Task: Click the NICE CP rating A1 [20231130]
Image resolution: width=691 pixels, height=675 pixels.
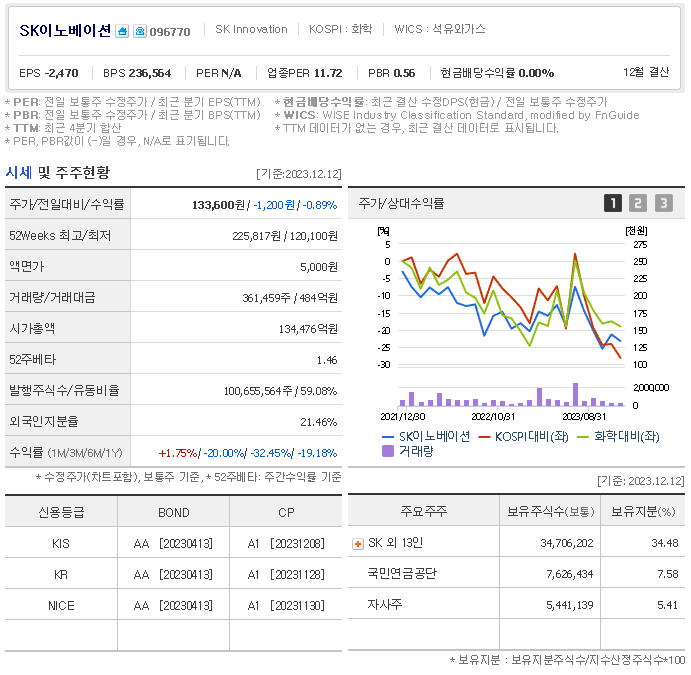Action: 286,606
